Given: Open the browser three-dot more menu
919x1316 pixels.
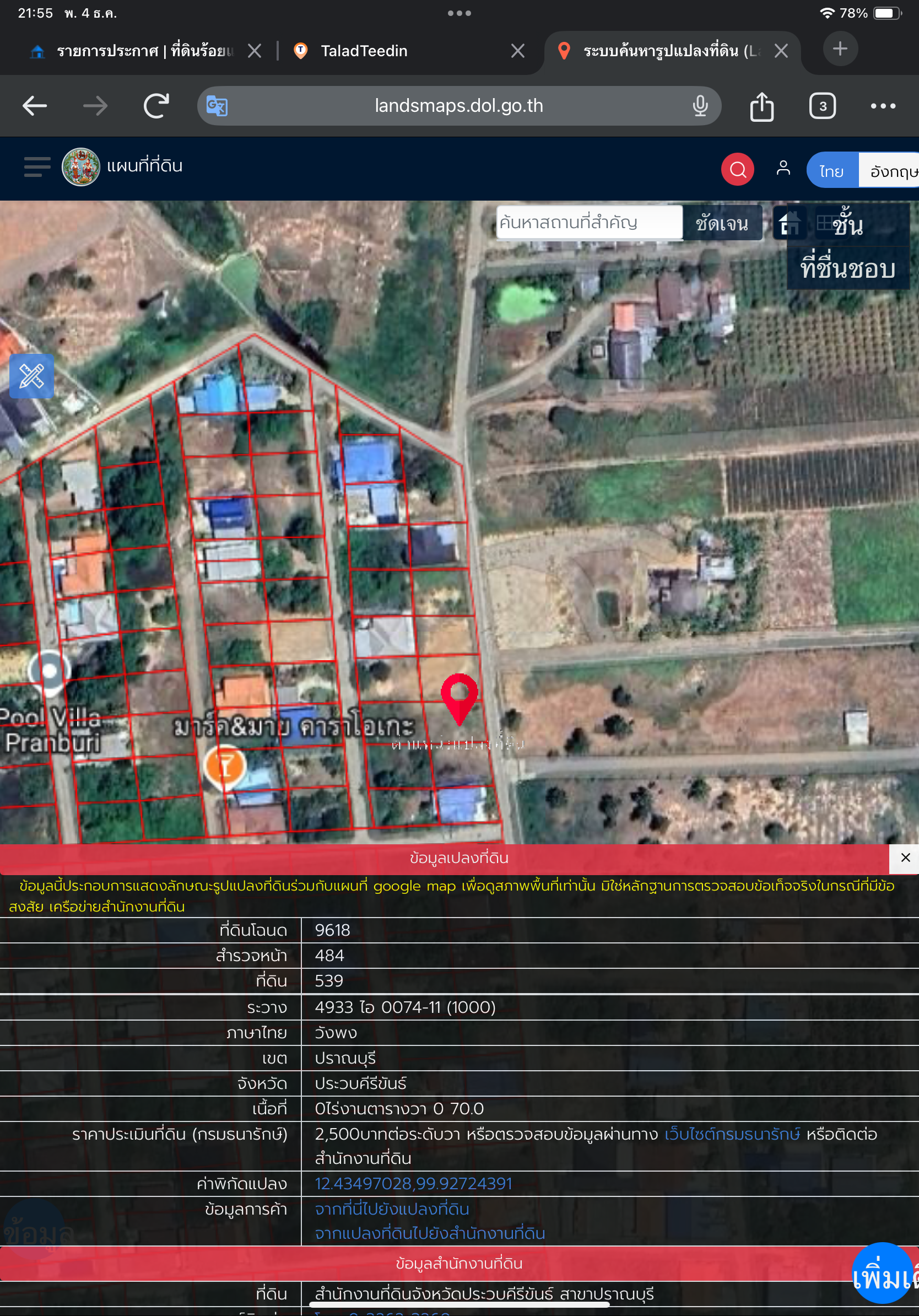Looking at the screenshot, I should pos(883,106).
